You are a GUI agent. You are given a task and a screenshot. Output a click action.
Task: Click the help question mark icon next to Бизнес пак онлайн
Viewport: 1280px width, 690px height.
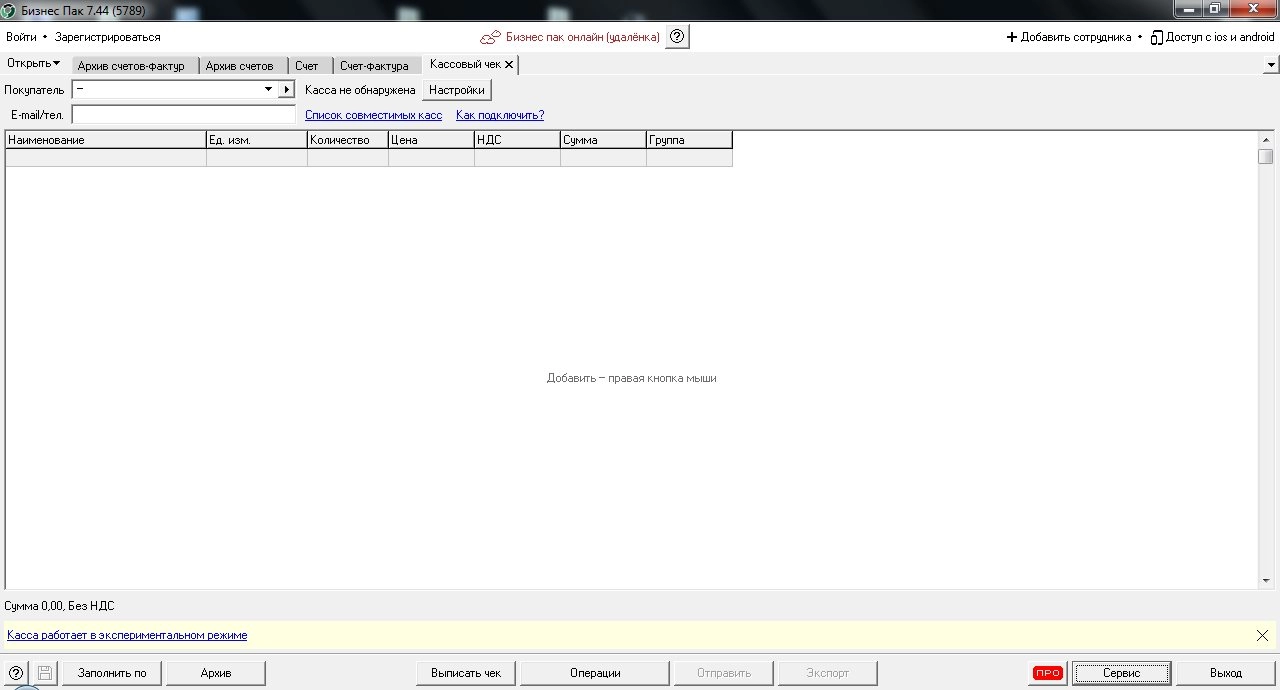pos(677,37)
